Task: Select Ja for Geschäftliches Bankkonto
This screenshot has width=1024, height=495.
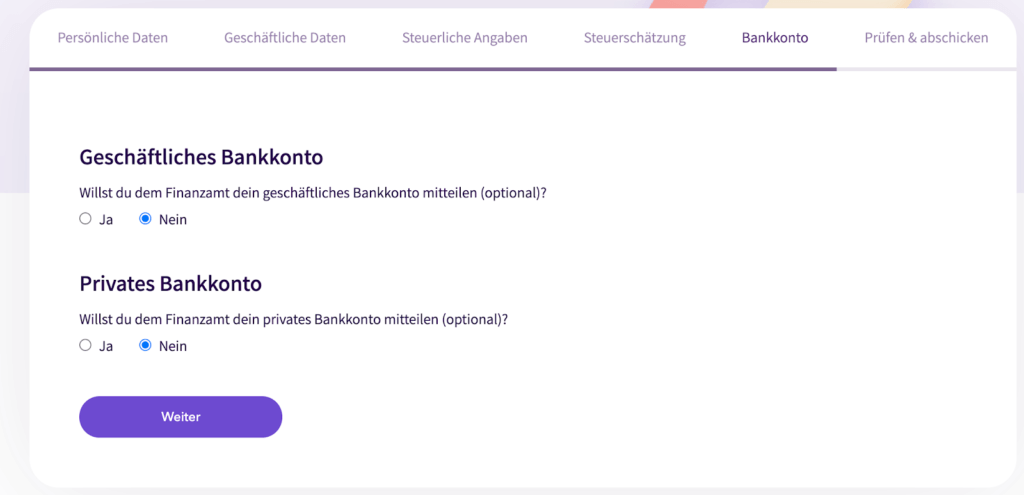Action: [x=85, y=219]
